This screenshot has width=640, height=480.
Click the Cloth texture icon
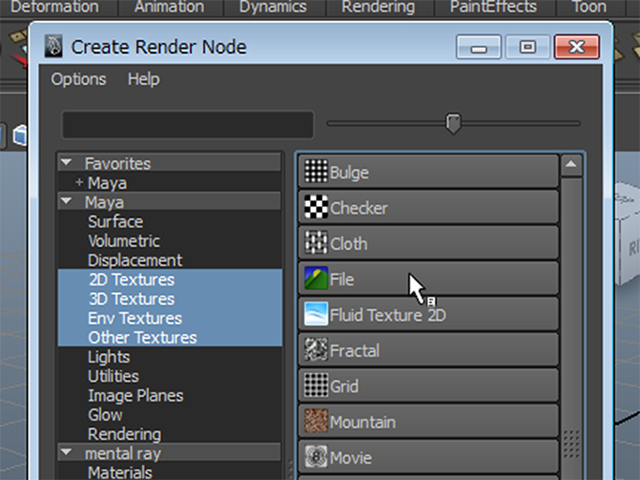tap(316, 242)
